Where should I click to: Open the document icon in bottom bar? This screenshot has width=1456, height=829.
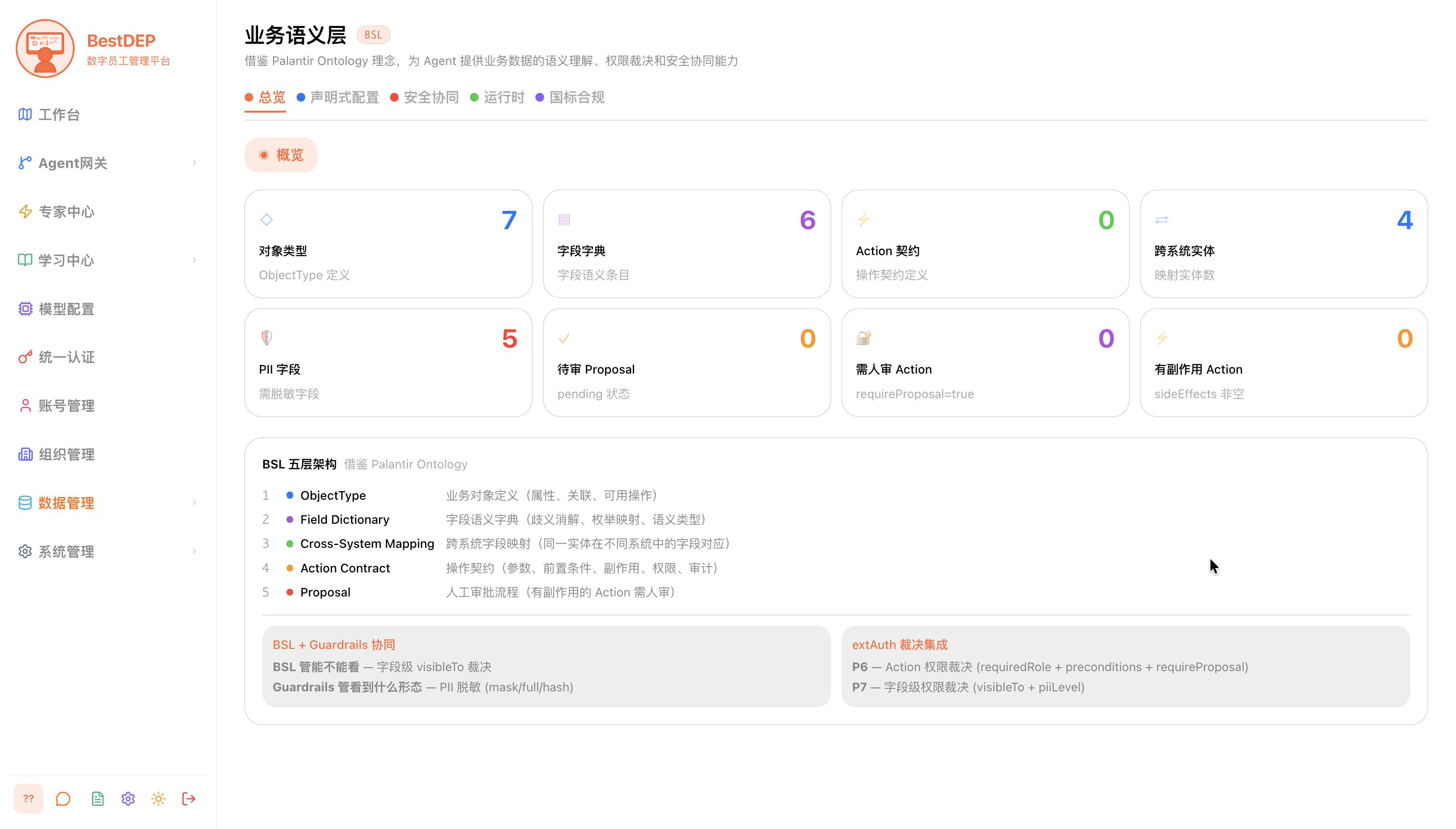coord(97,799)
